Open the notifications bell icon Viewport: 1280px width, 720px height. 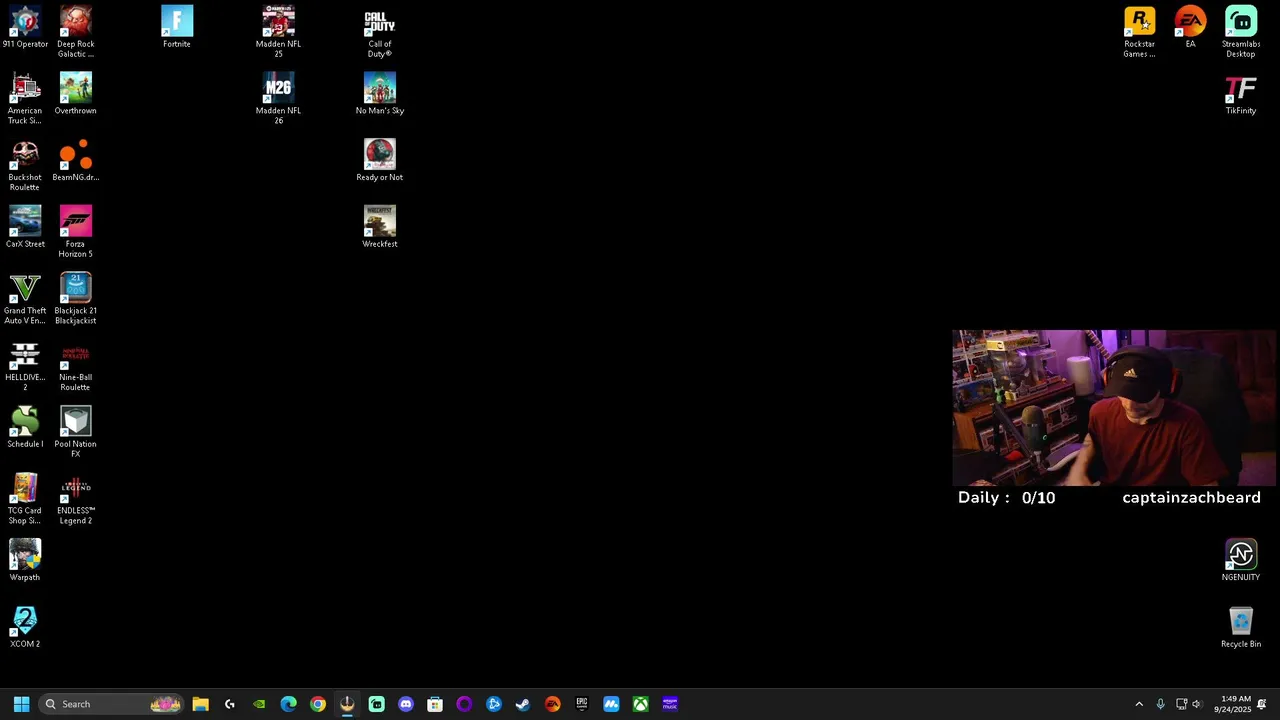[1263, 704]
